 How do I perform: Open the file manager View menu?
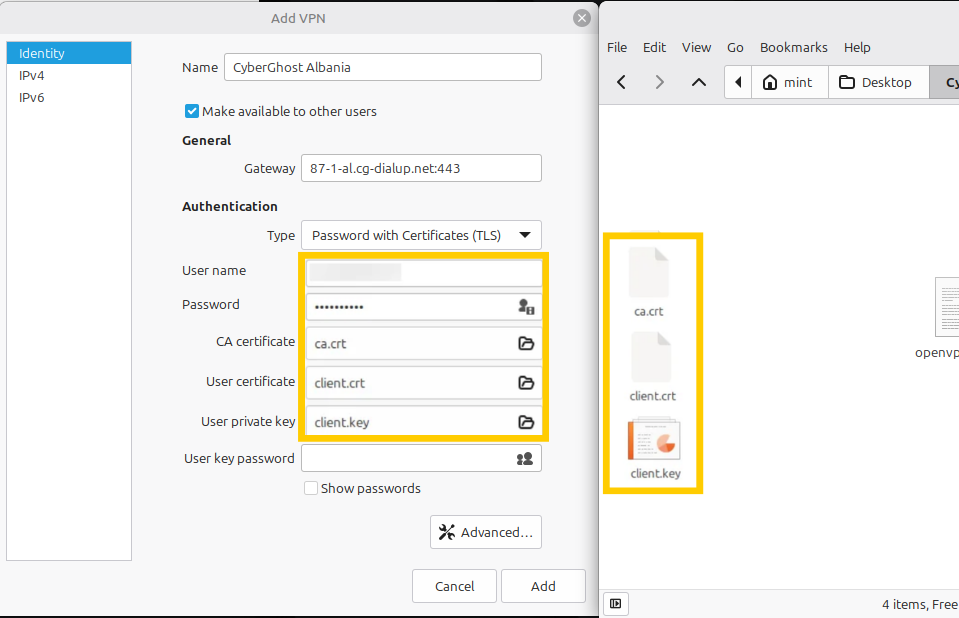(696, 48)
